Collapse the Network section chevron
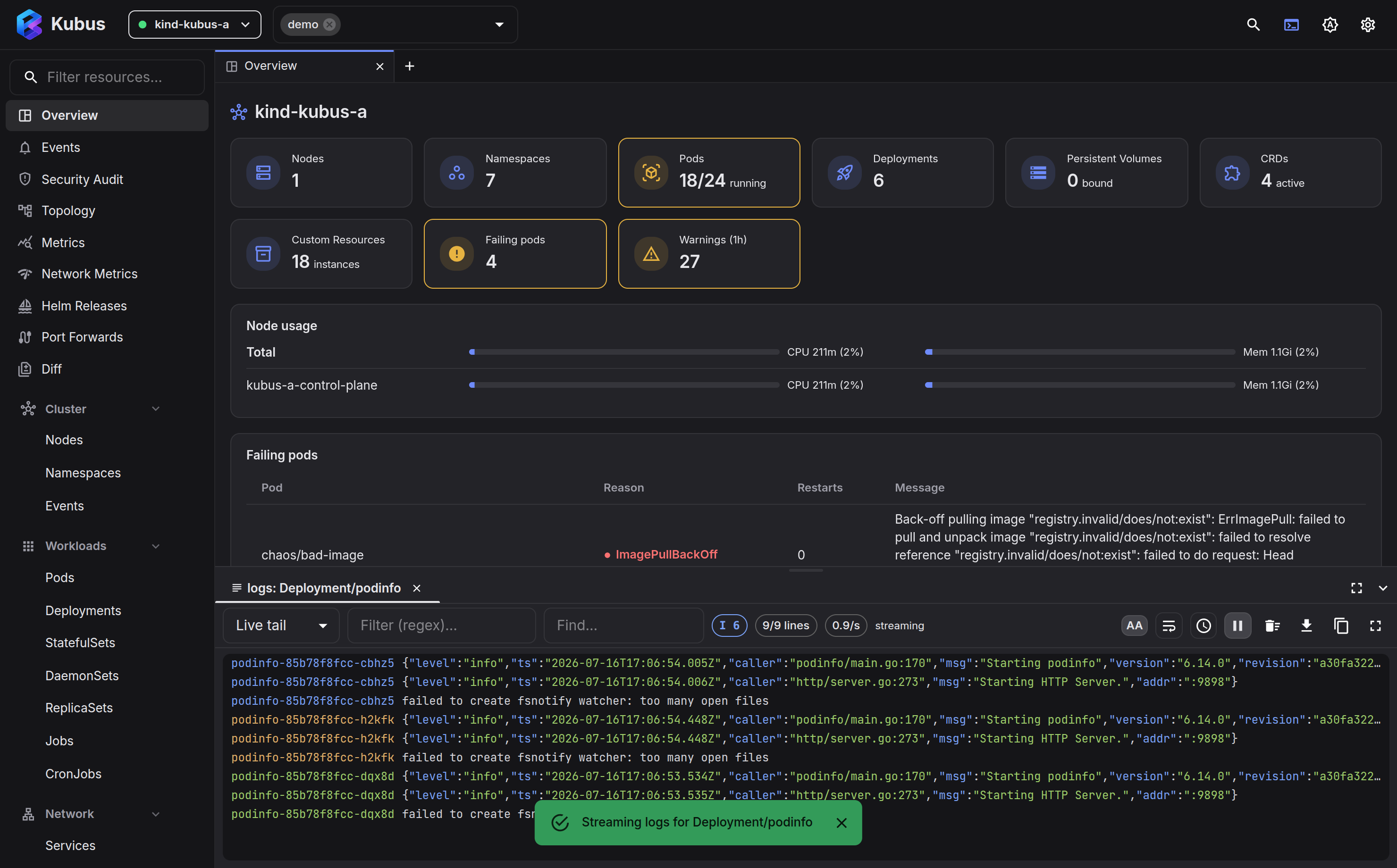1397x868 pixels. coord(156,814)
